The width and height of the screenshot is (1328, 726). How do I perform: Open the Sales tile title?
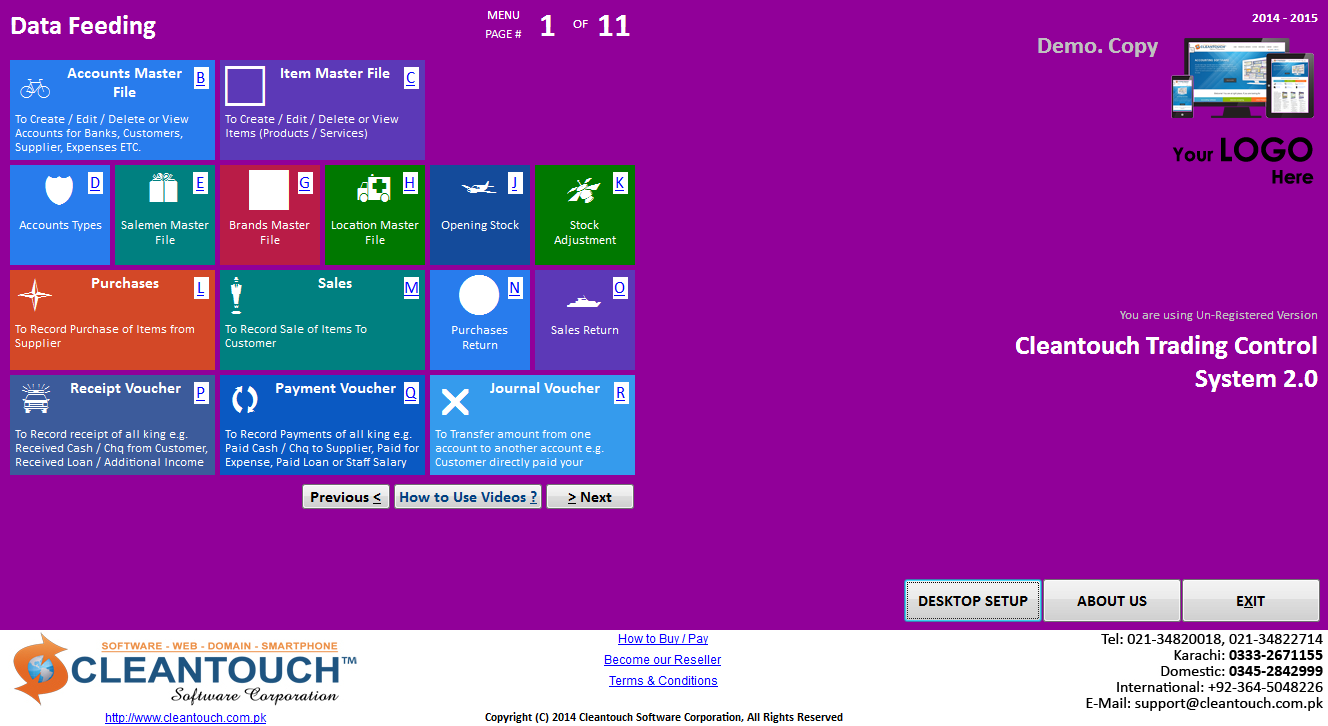(x=335, y=283)
